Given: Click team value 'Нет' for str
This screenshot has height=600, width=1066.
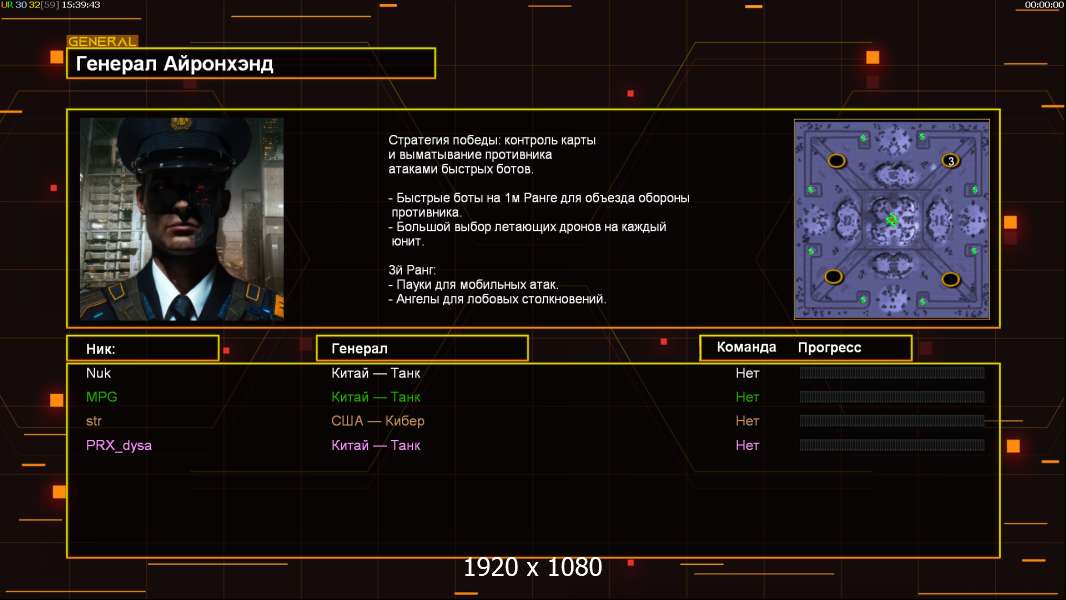Looking at the screenshot, I should pos(747,421).
